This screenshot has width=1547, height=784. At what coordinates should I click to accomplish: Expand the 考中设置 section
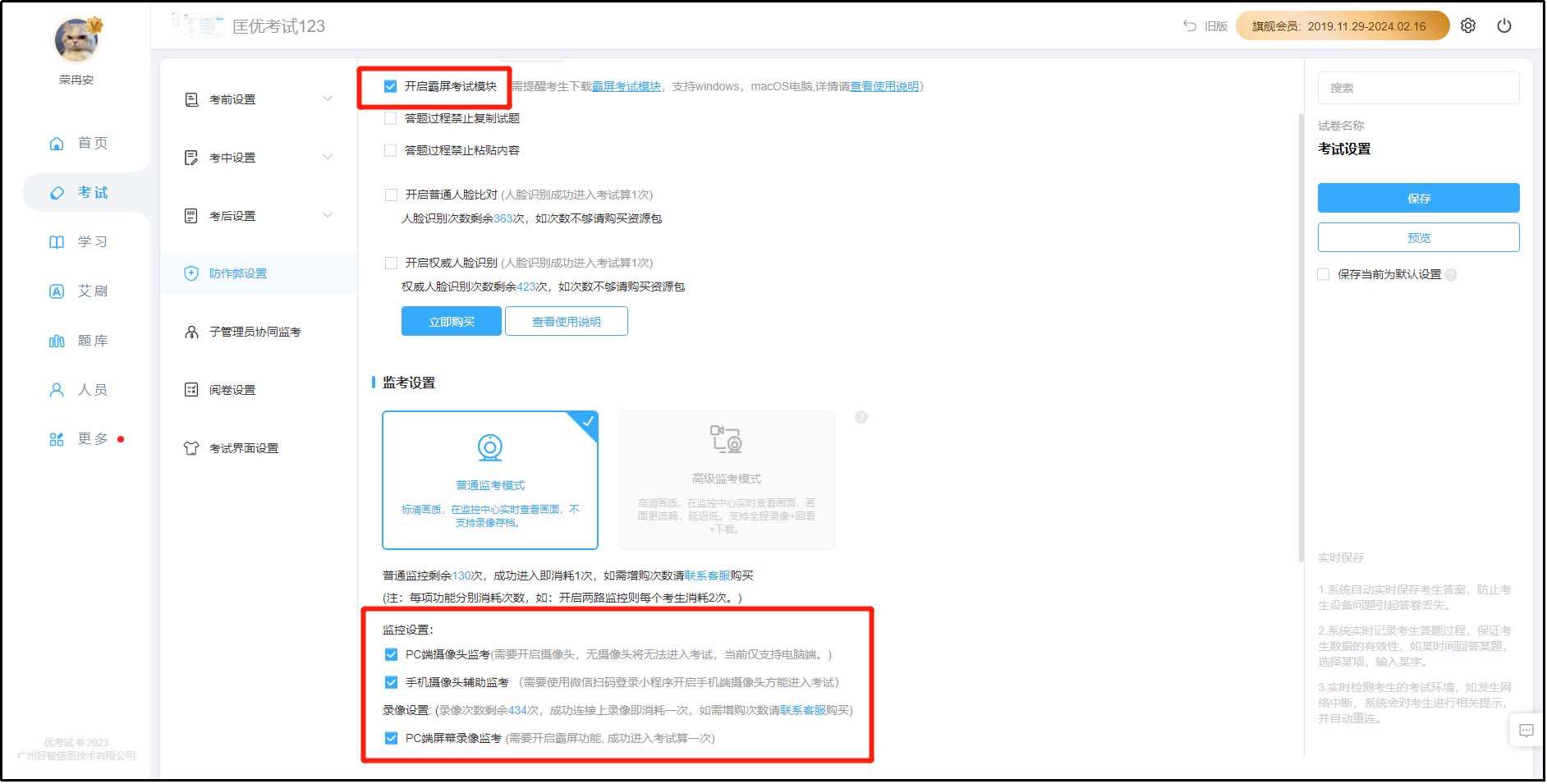point(233,157)
